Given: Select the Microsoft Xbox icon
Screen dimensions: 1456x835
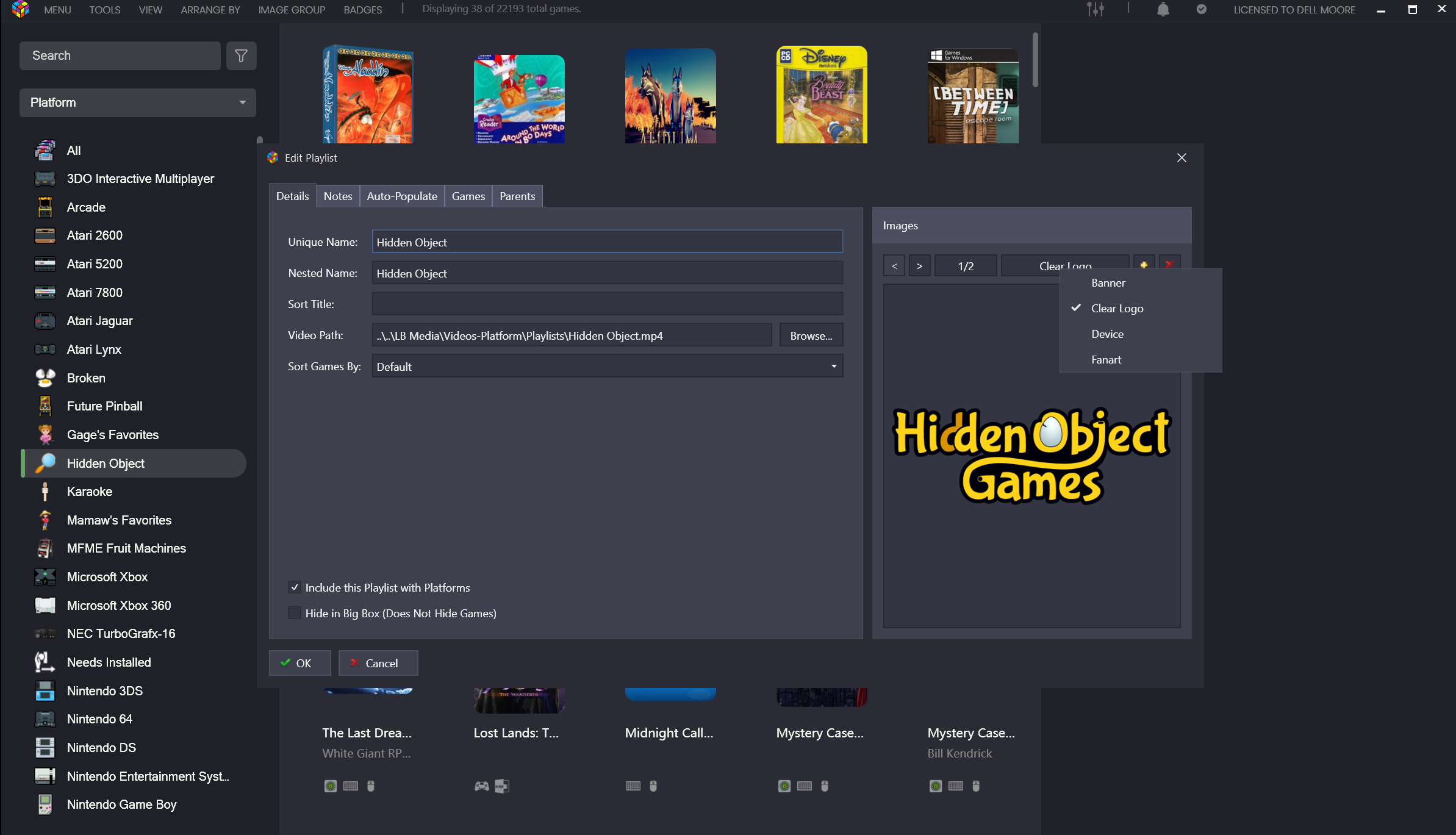Looking at the screenshot, I should pos(45,577).
